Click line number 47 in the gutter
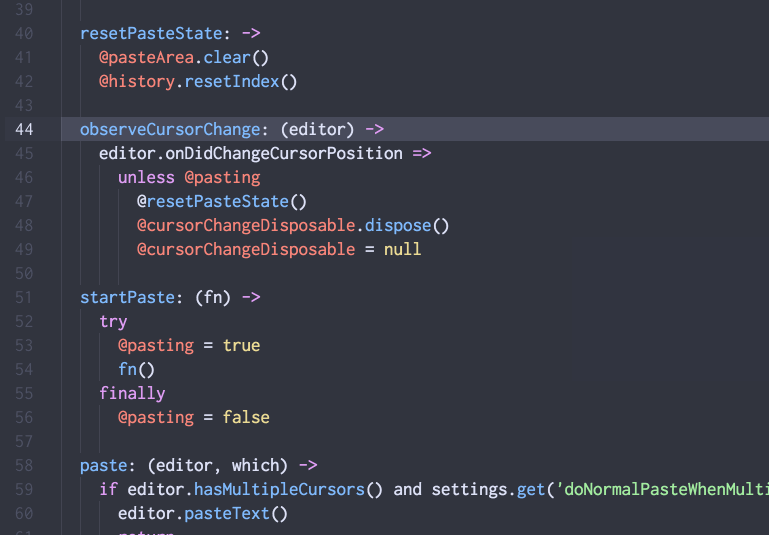This screenshot has height=535, width=769. (24, 202)
